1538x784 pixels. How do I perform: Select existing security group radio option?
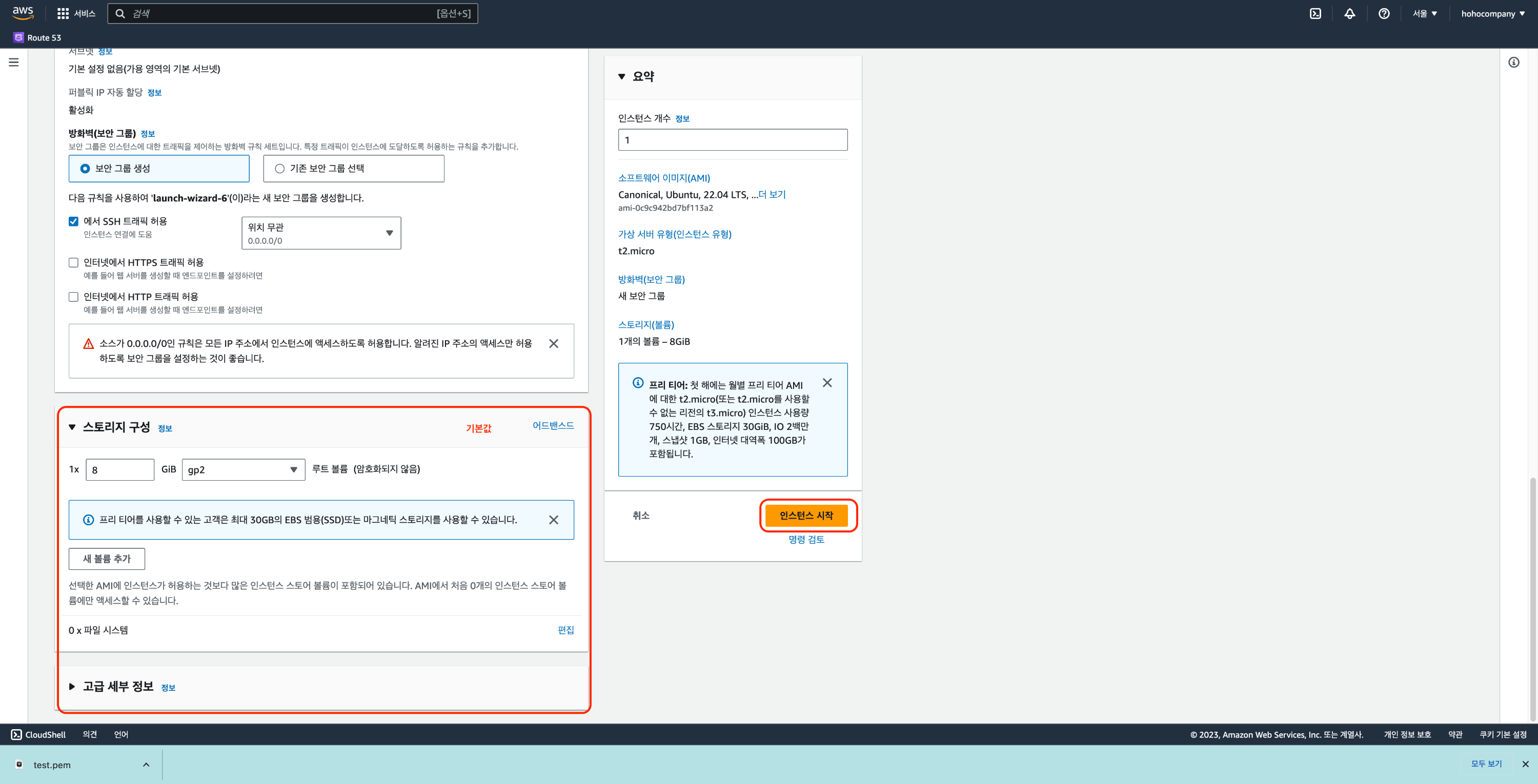tap(279, 169)
